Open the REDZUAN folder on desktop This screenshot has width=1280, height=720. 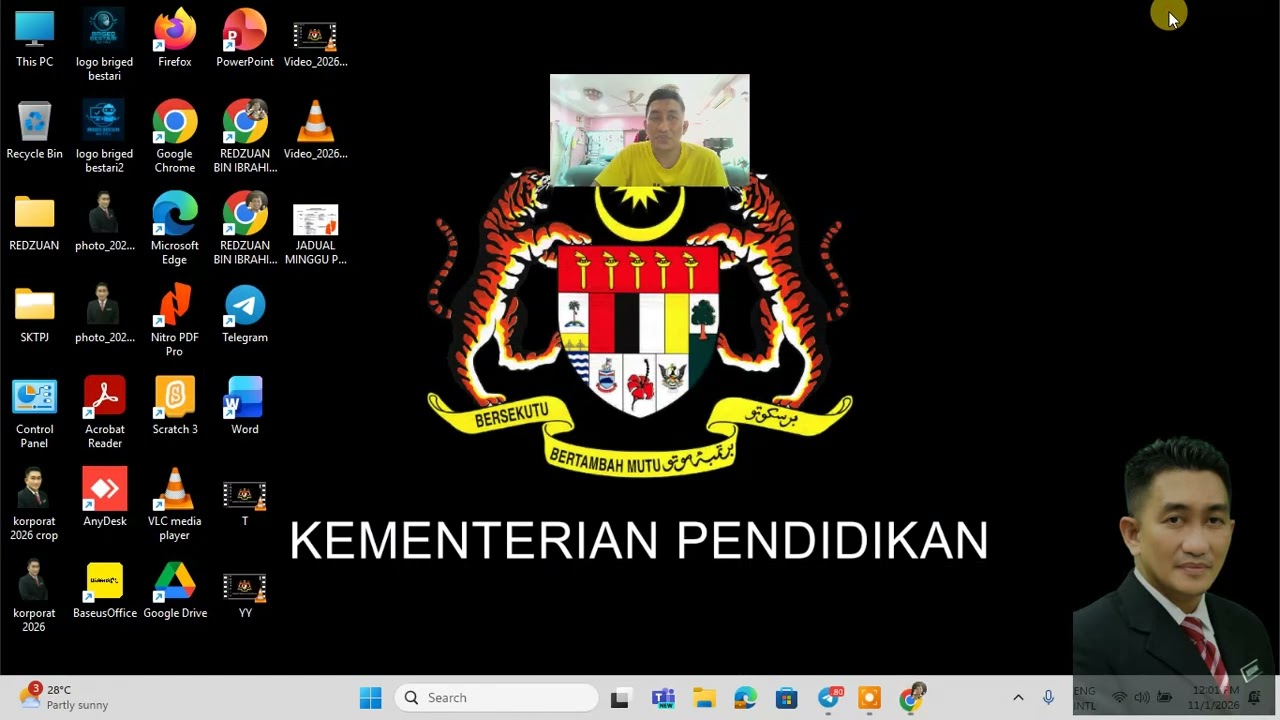pos(34,223)
